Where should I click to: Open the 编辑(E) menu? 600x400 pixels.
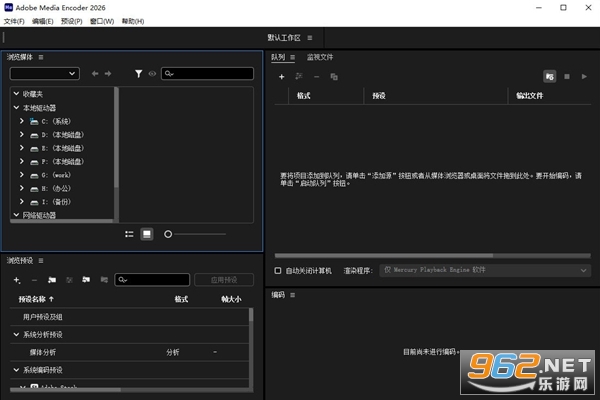42,21
